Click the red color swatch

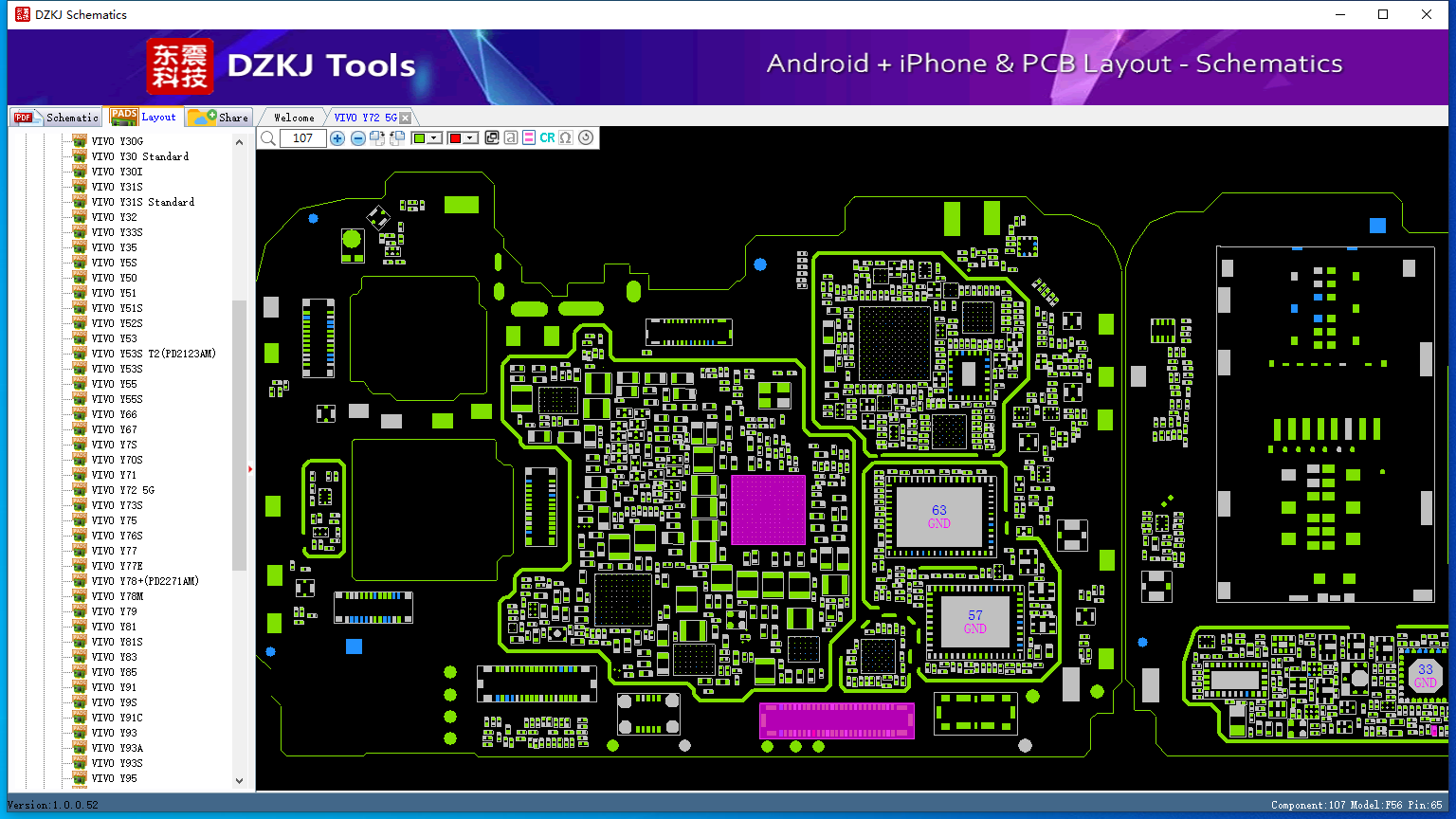click(x=455, y=138)
